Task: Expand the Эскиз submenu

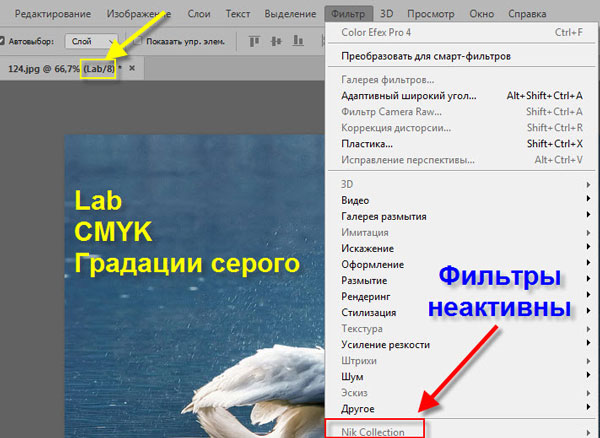Action: click(x=462, y=393)
